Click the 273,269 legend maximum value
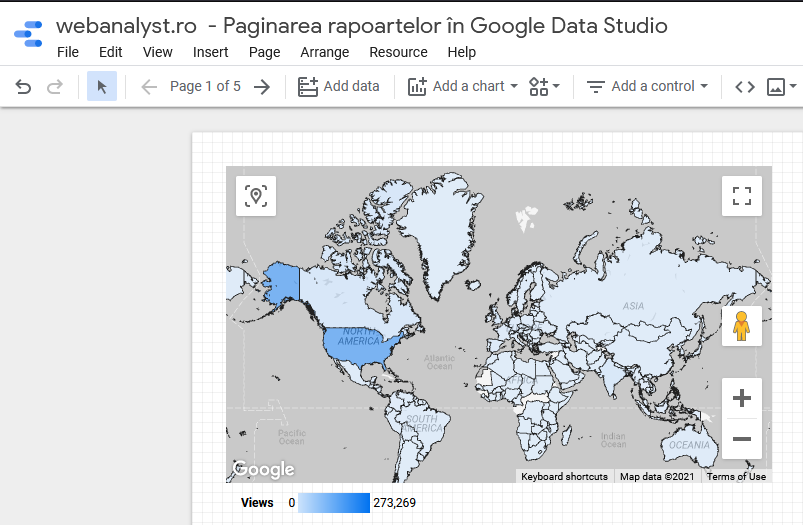This screenshot has height=525, width=803. pos(394,503)
